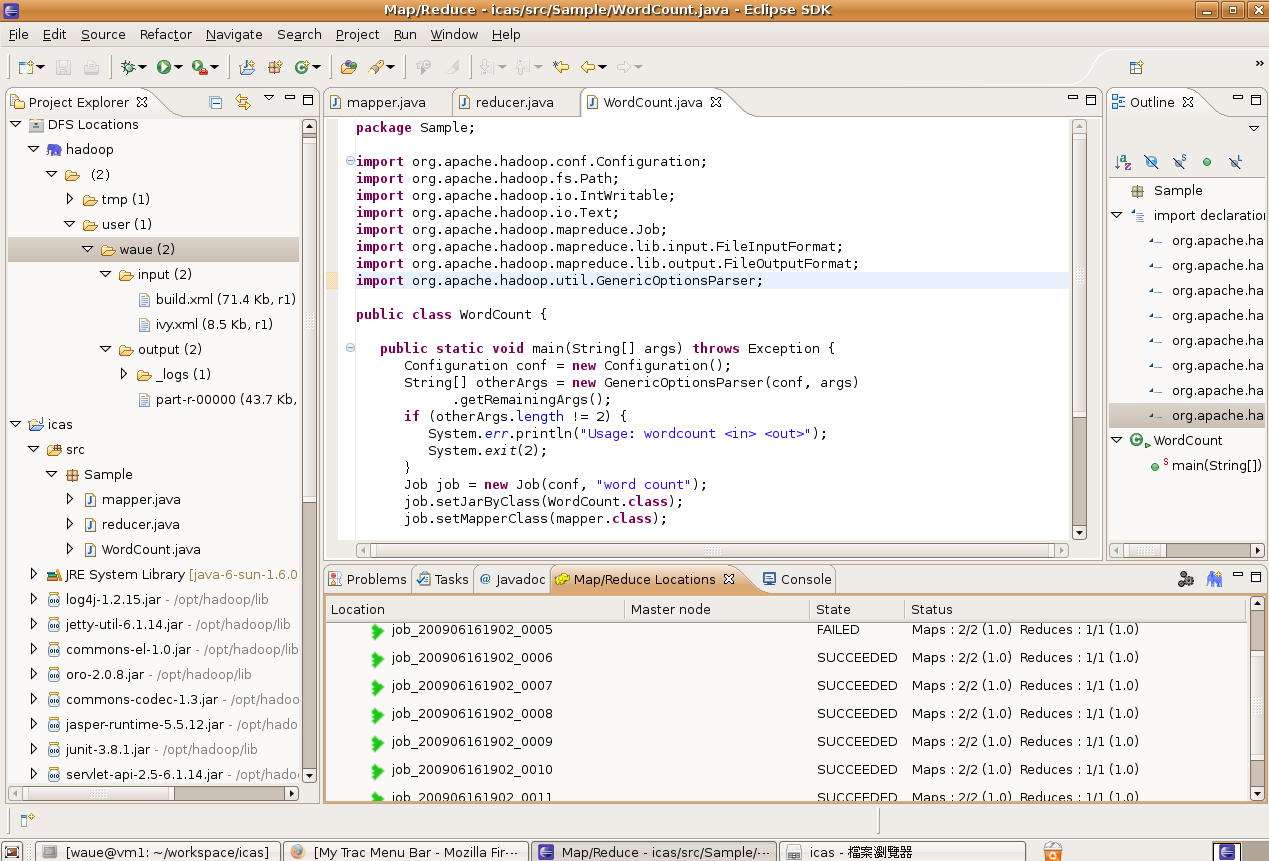1269x861 pixels.
Task: Click the Back navigation arrow icon
Action: tap(588, 67)
